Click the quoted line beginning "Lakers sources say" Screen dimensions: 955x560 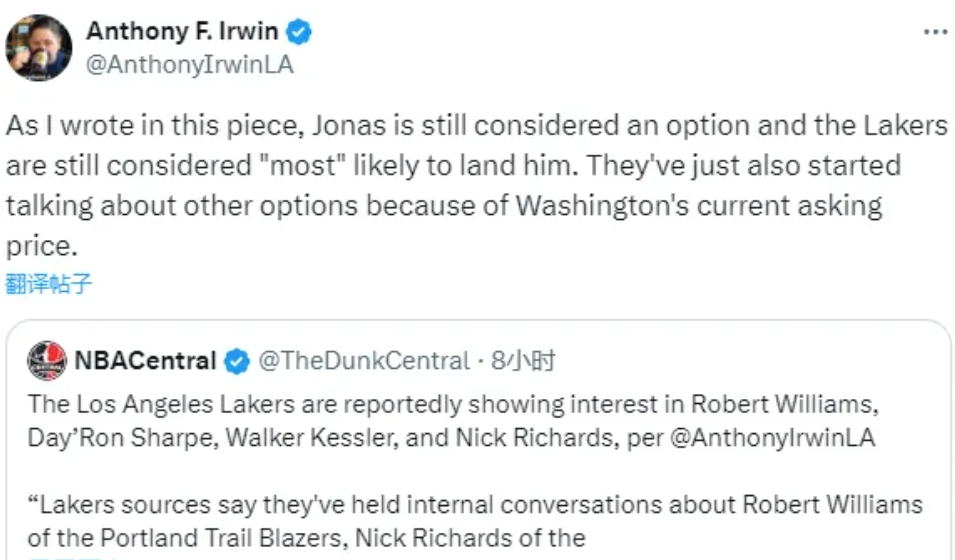[475, 504]
